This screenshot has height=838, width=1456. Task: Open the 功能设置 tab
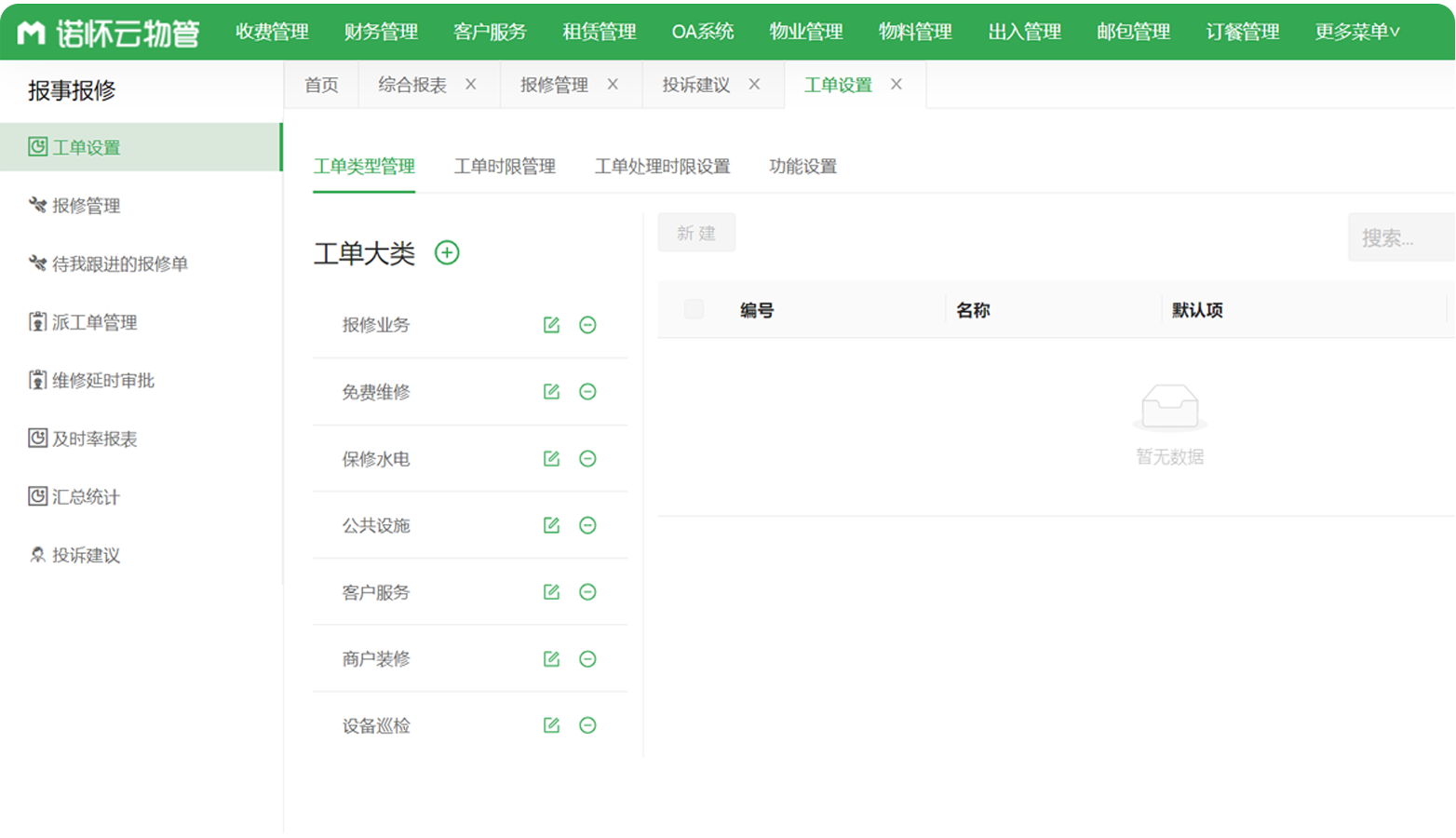802,167
